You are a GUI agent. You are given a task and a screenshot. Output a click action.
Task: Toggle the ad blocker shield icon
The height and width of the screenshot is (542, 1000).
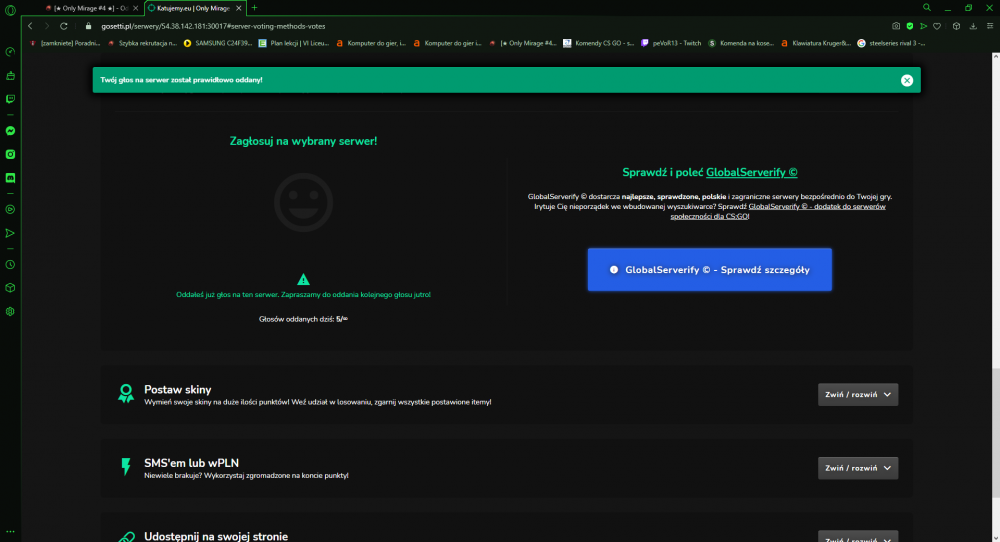click(x=910, y=26)
